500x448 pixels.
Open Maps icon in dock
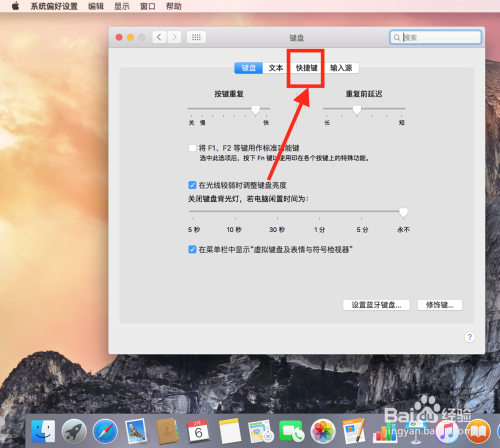click(x=261, y=431)
